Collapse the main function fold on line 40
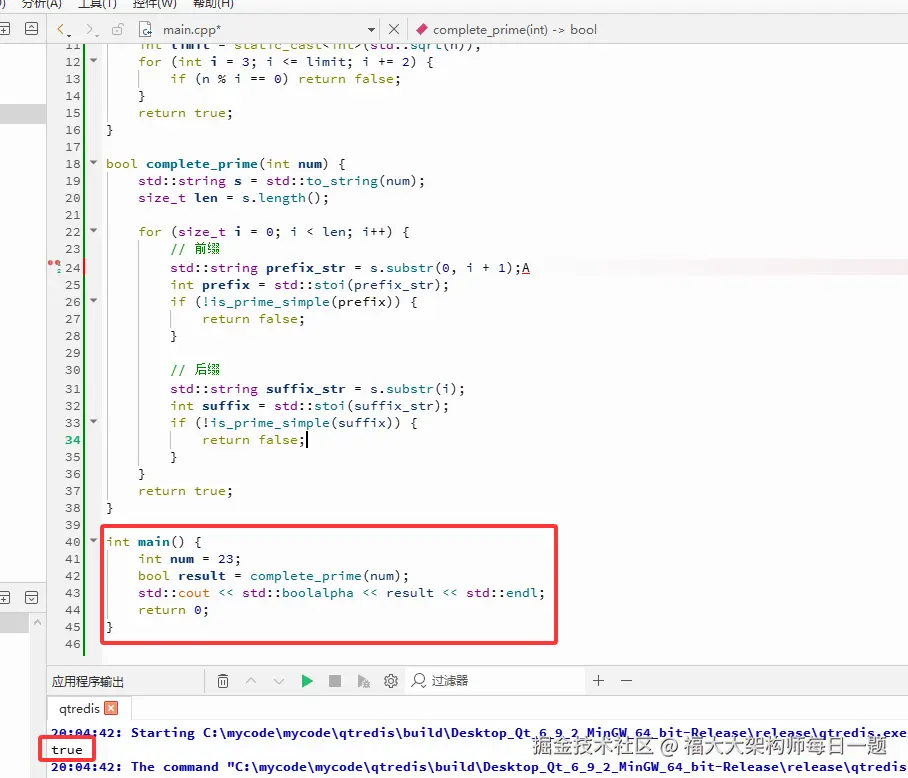Screen dimensions: 908x778 click(94, 541)
